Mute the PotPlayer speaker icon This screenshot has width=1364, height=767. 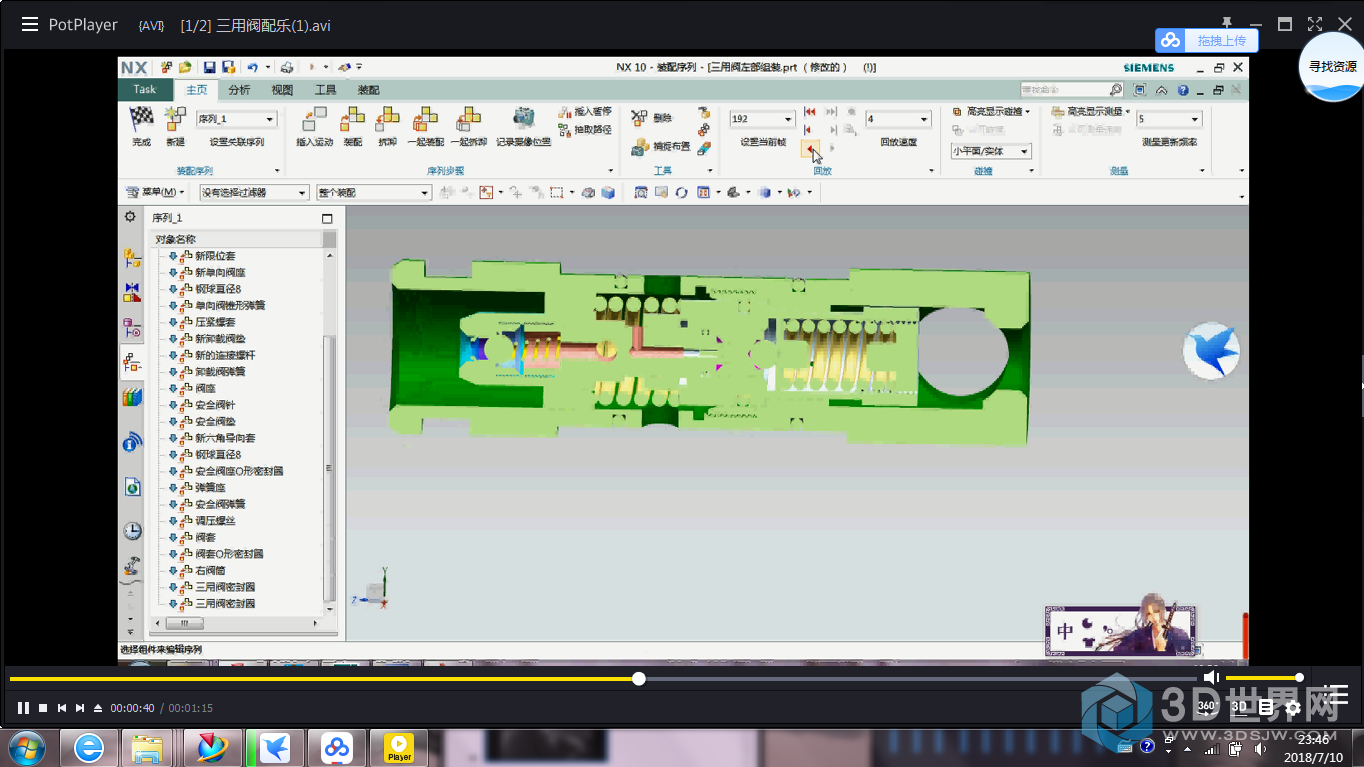(1211, 678)
